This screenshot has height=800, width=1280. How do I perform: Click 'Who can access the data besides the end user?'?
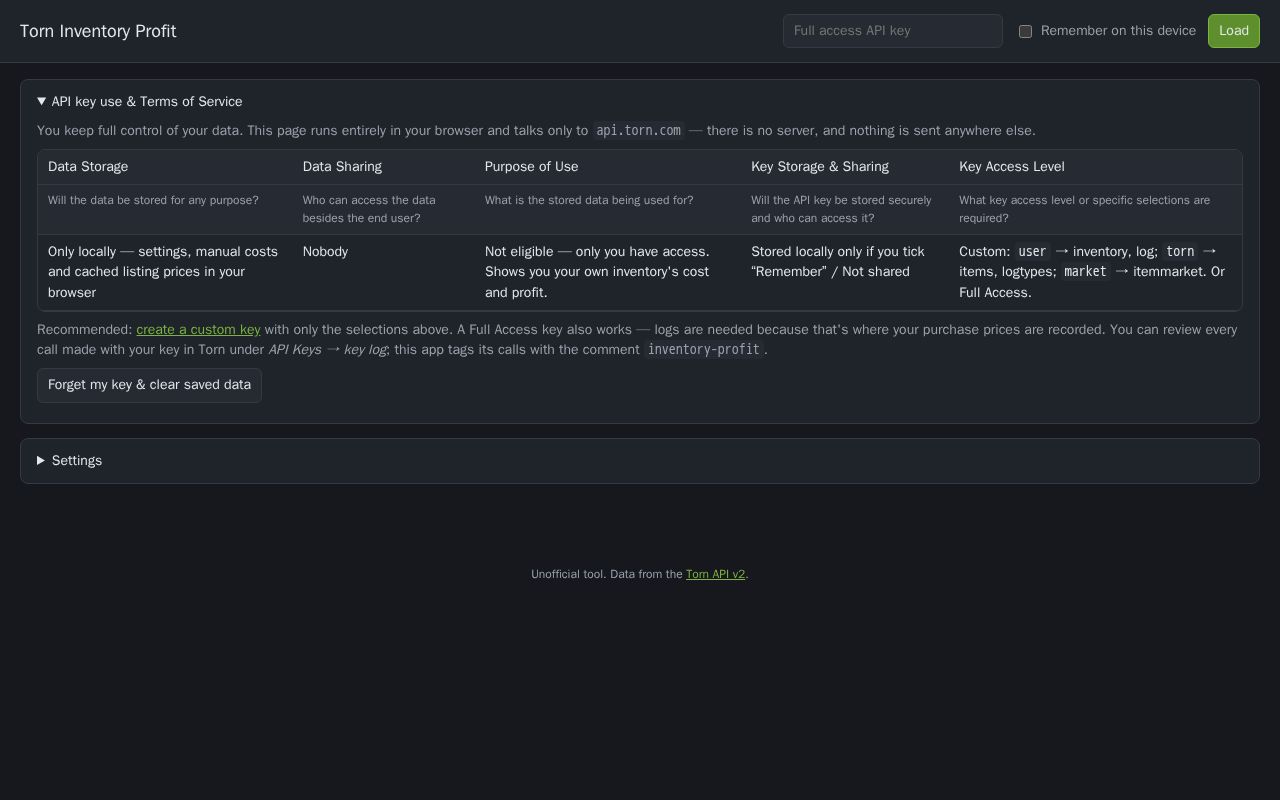point(369,209)
